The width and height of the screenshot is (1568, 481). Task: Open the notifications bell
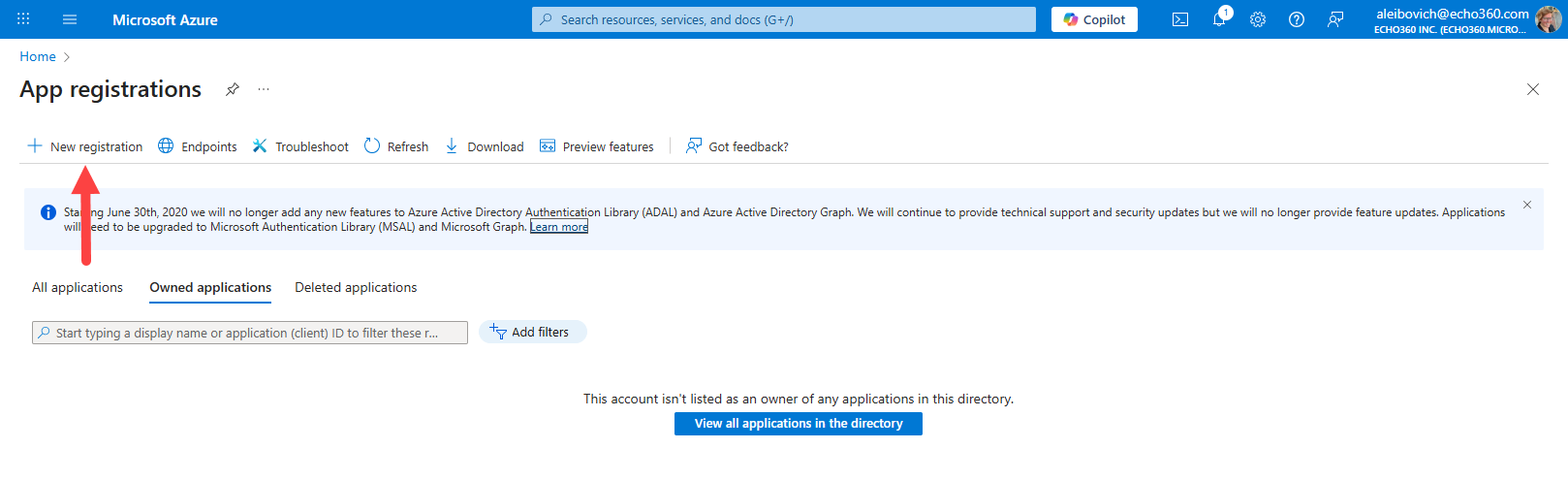[1219, 19]
